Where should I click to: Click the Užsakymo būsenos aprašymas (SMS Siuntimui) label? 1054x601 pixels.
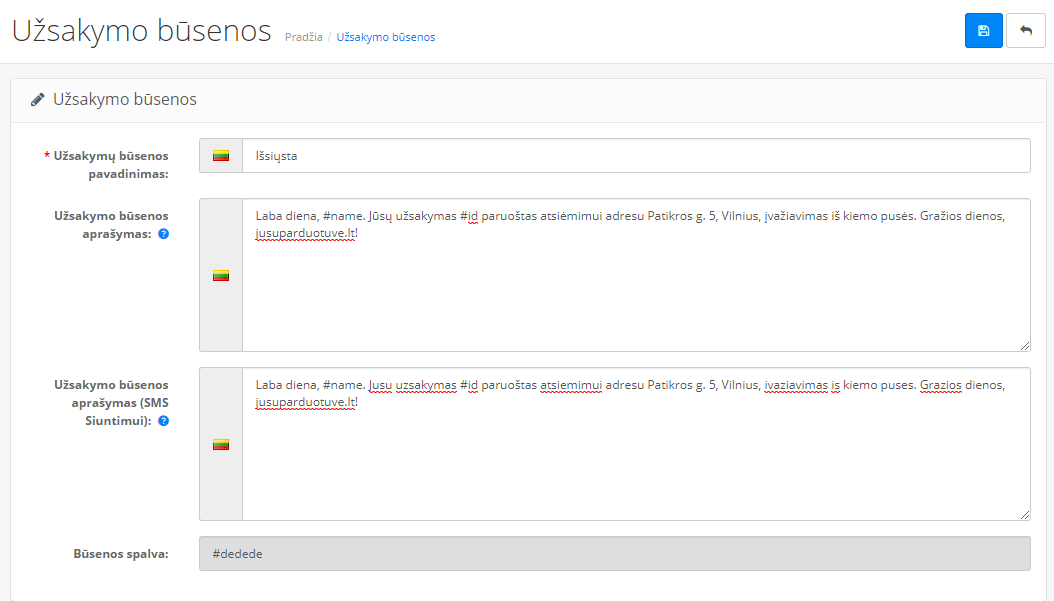tap(112, 403)
